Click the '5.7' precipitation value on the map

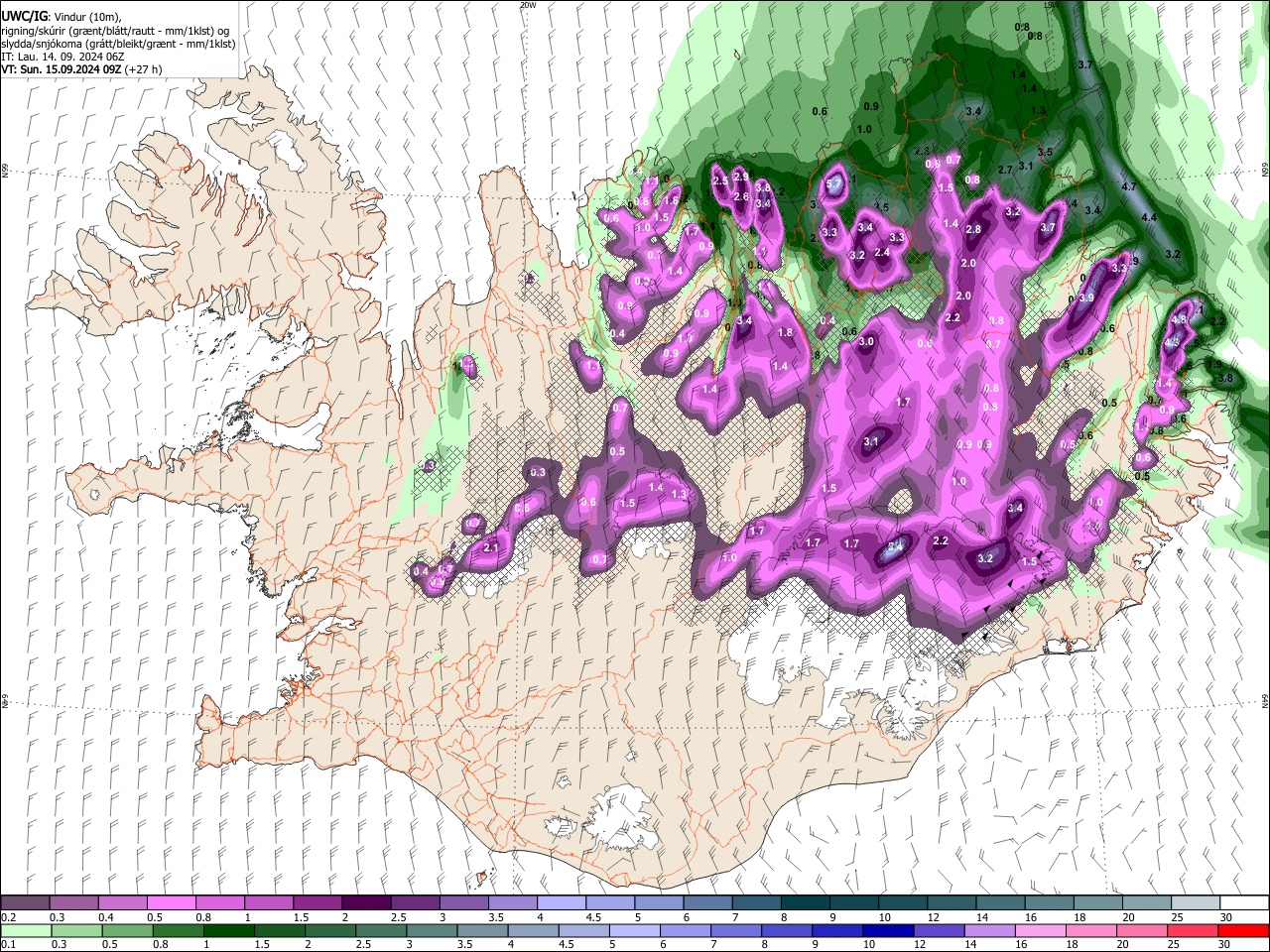(x=834, y=183)
